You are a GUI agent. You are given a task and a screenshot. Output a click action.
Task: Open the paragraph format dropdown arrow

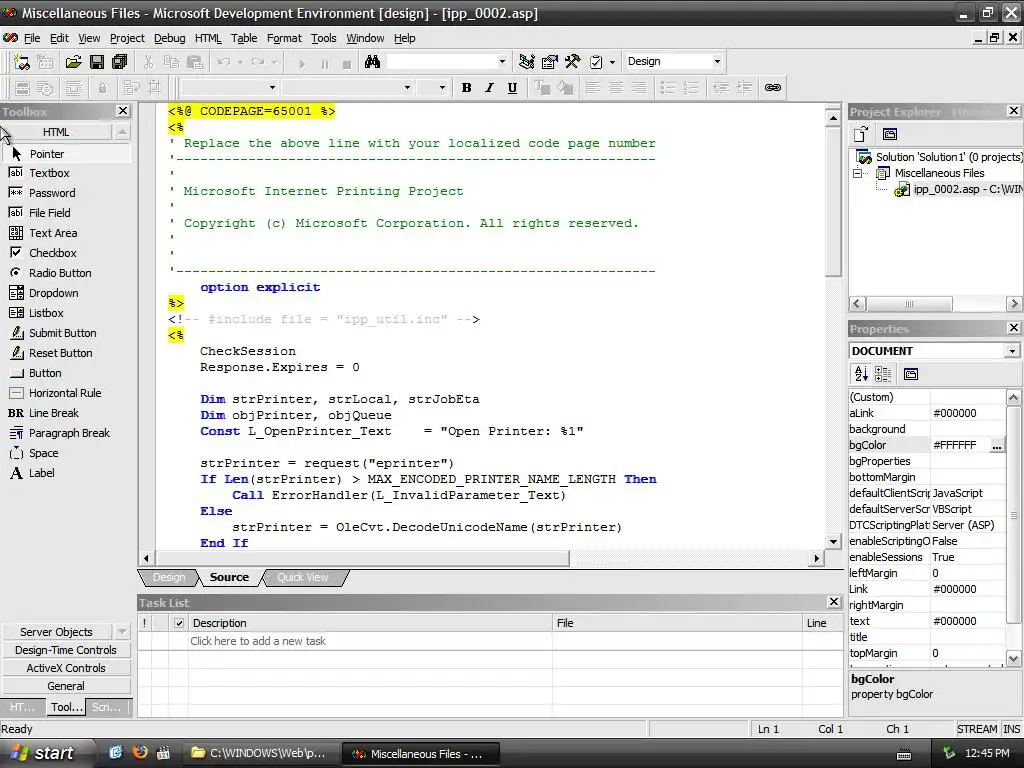pos(272,88)
